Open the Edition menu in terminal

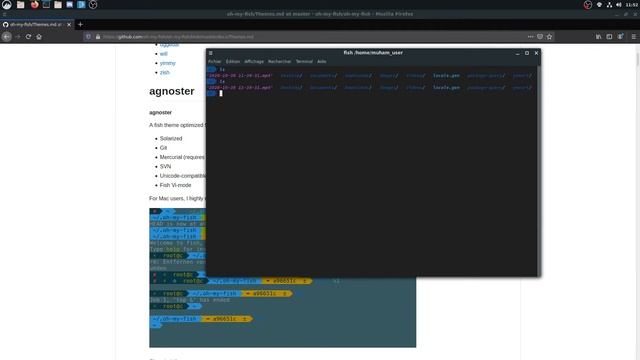[233, 61]
